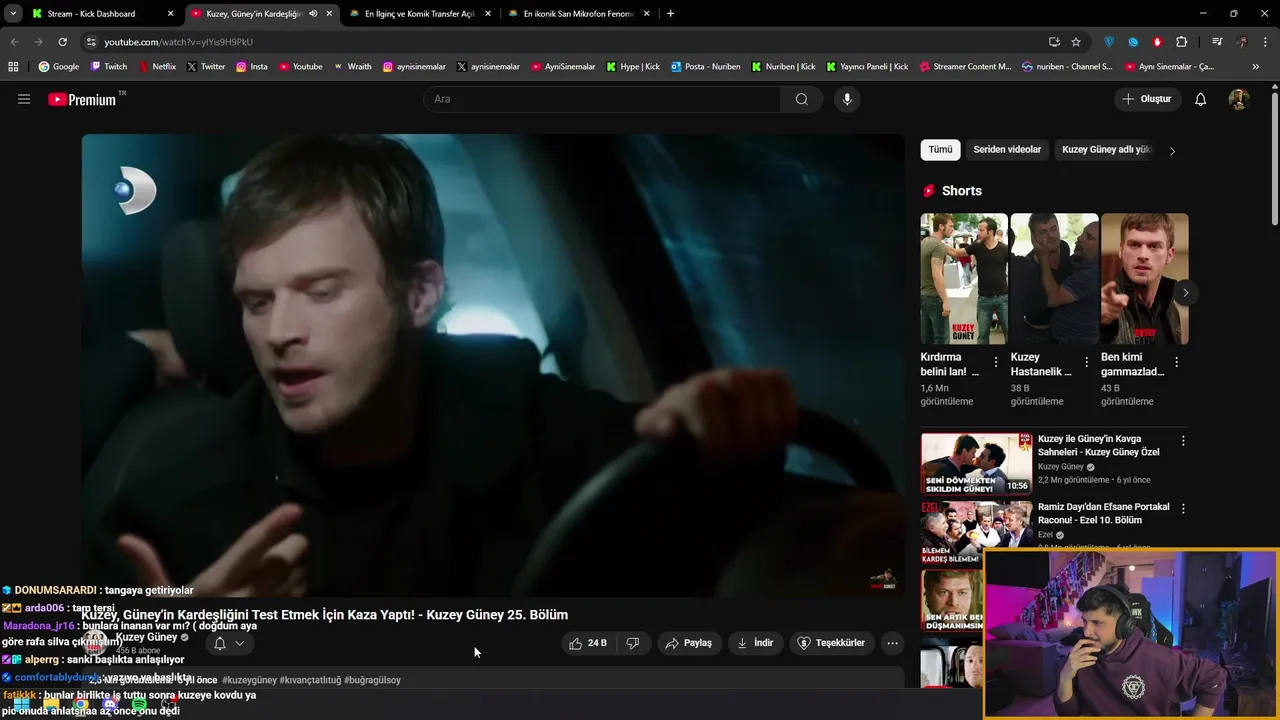Open the account avatar menu

click(x=1239, y=99)
